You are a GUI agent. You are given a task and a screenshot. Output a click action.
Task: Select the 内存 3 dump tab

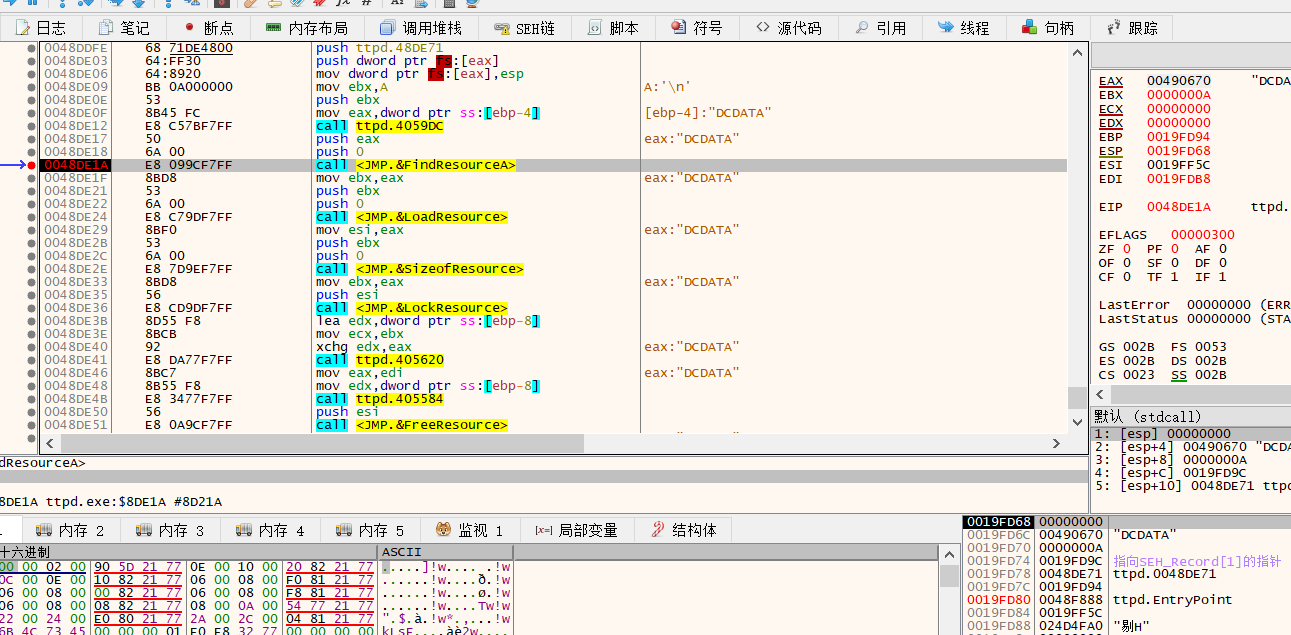click(170, 530)
